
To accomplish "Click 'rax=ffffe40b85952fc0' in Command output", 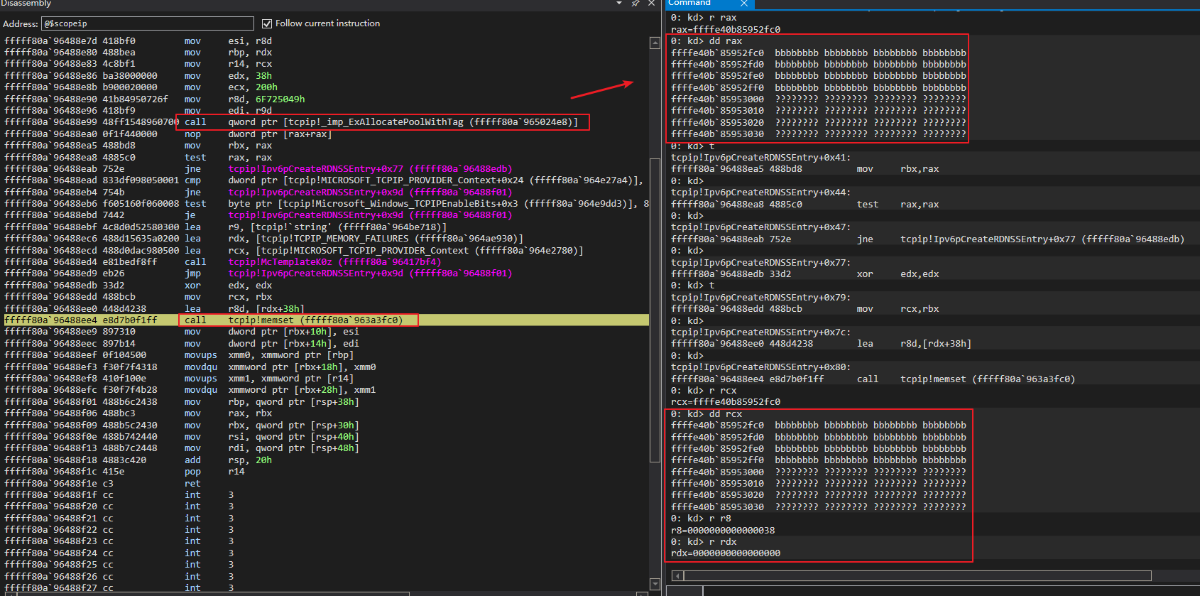I will coord(725,29).
